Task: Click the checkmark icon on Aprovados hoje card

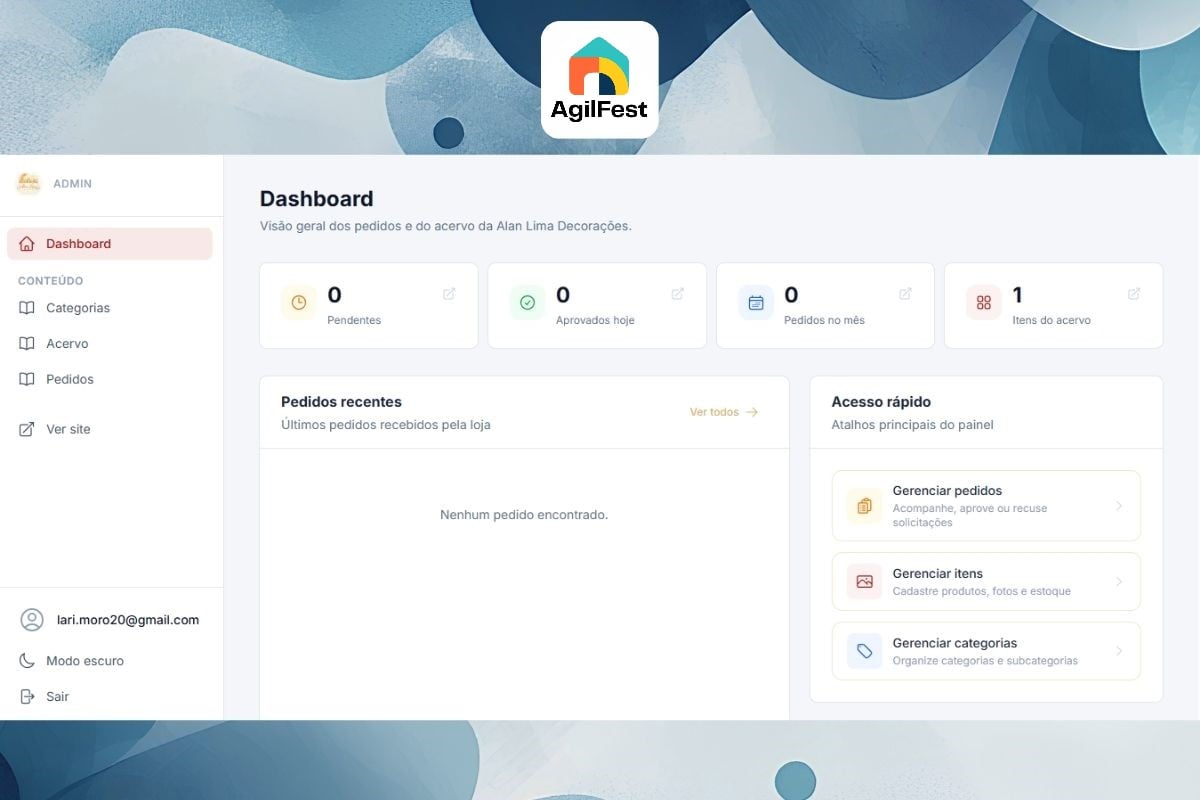Action: pos(527,303)
